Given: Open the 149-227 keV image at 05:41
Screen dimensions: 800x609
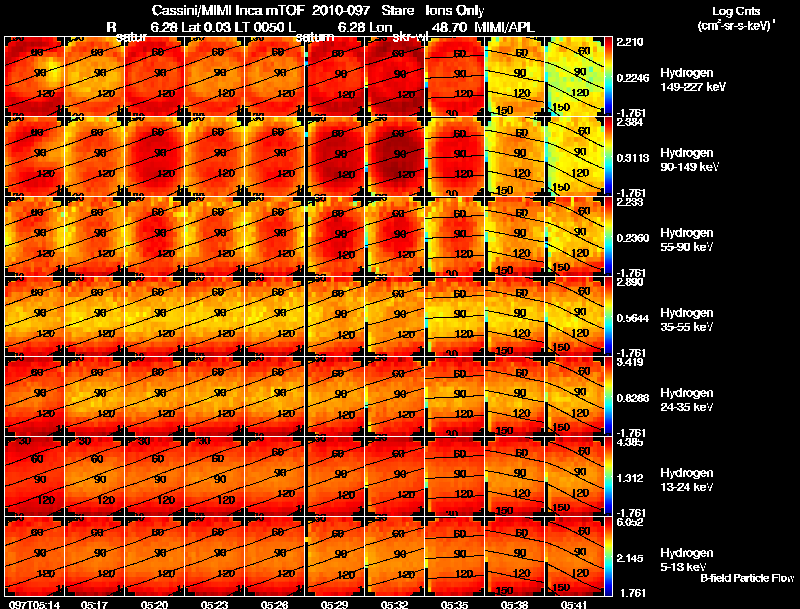Looking at the screenshot, I should (x=574, y=76).
